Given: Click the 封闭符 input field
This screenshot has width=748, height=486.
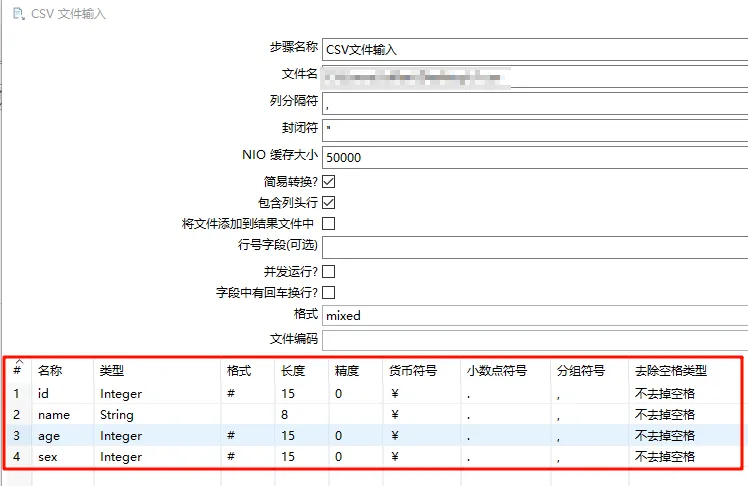Looking at the screenshot, I should coord(534,130).
